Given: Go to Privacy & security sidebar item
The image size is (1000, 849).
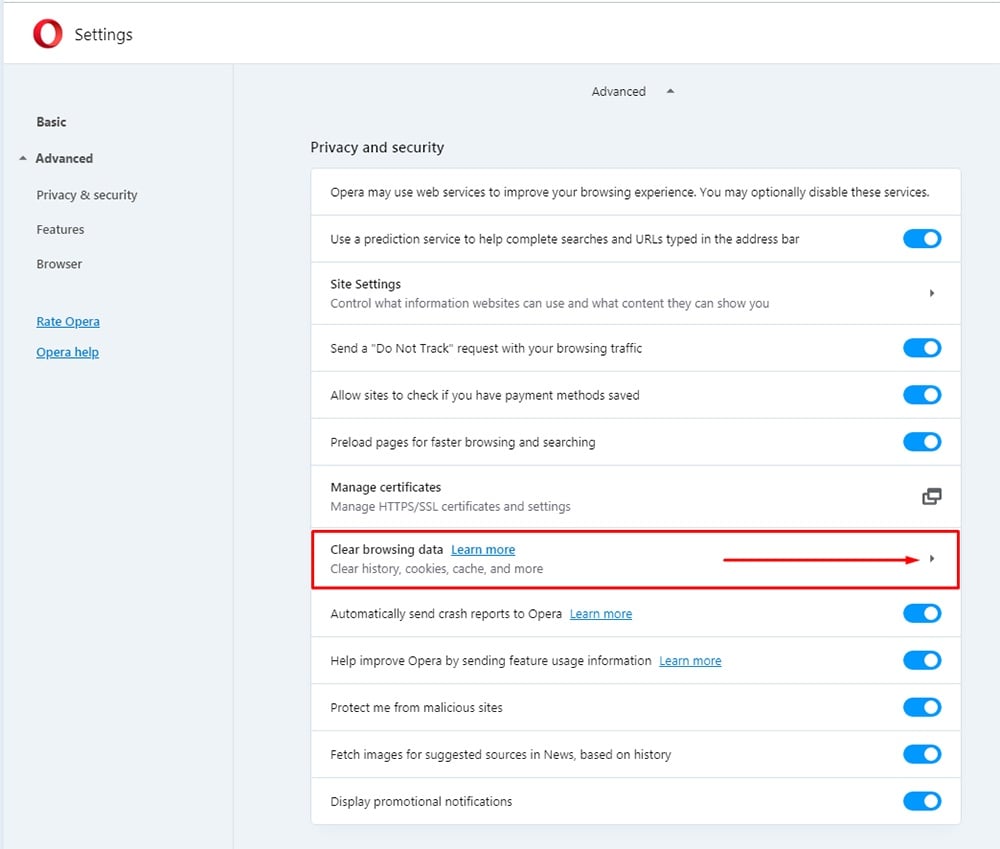Looking at the screenshot, I should [x=87, y=195].
